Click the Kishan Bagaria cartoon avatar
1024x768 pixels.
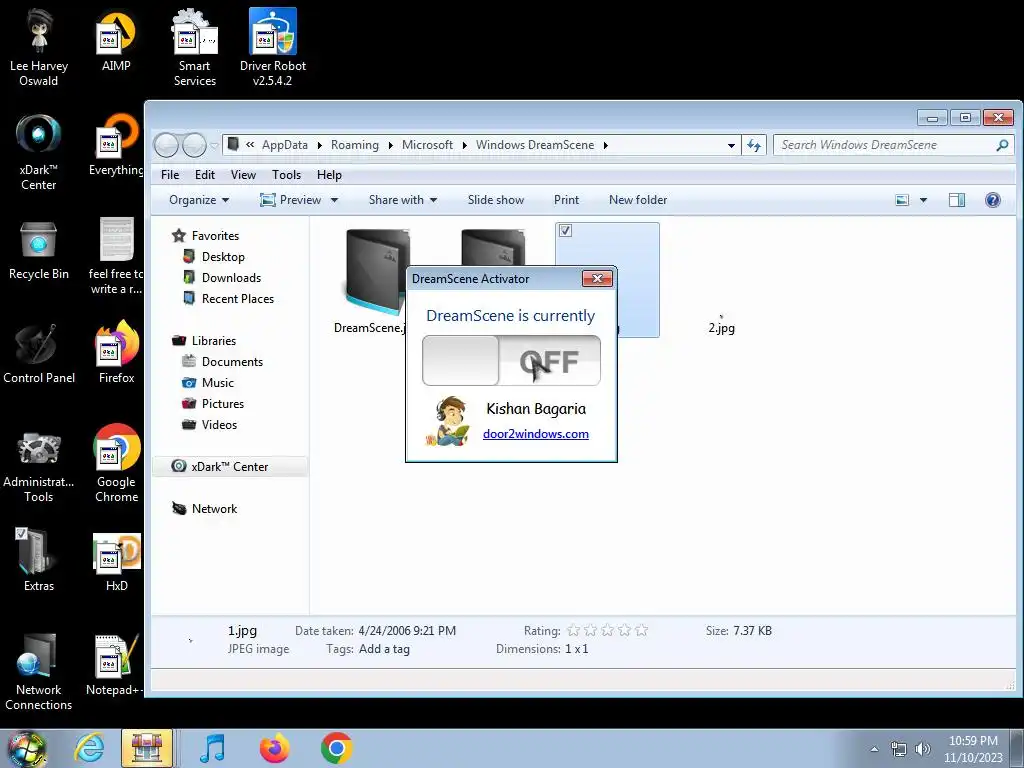coord(449,421)
